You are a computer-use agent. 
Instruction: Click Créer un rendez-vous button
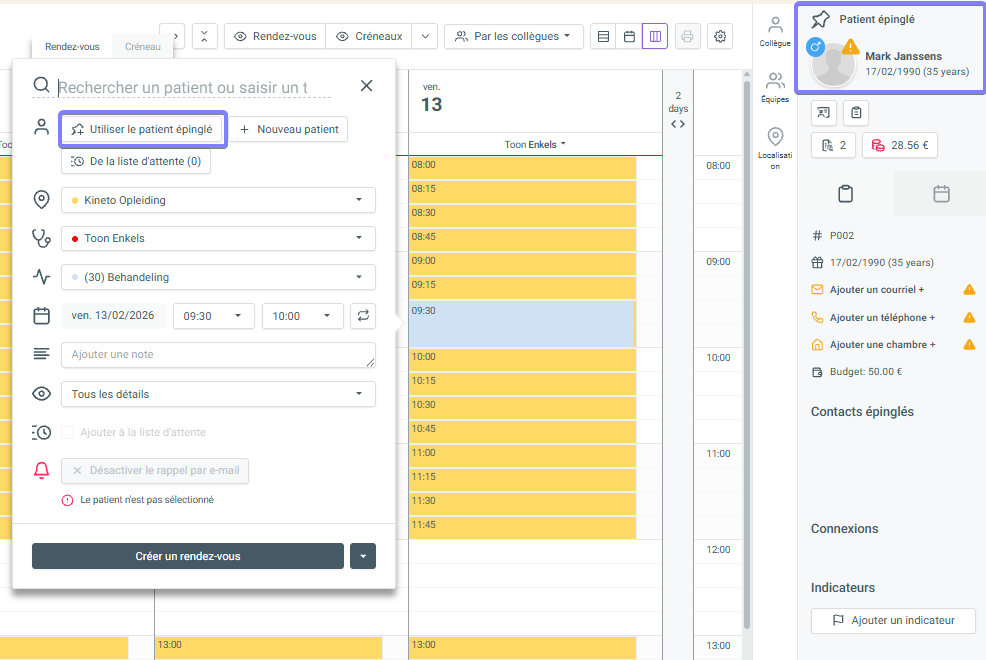[x=188, y=556]
